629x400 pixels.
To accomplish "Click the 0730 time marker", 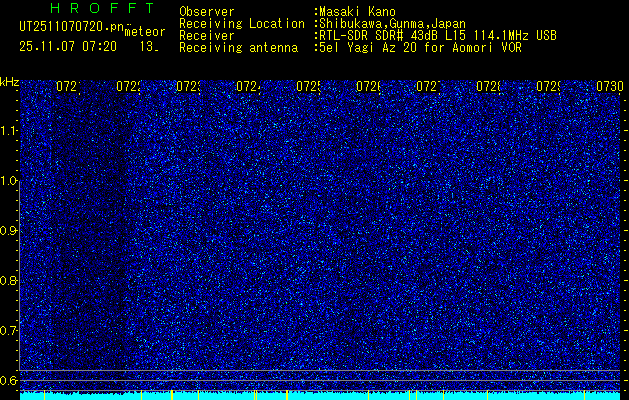I will (610, 87).
